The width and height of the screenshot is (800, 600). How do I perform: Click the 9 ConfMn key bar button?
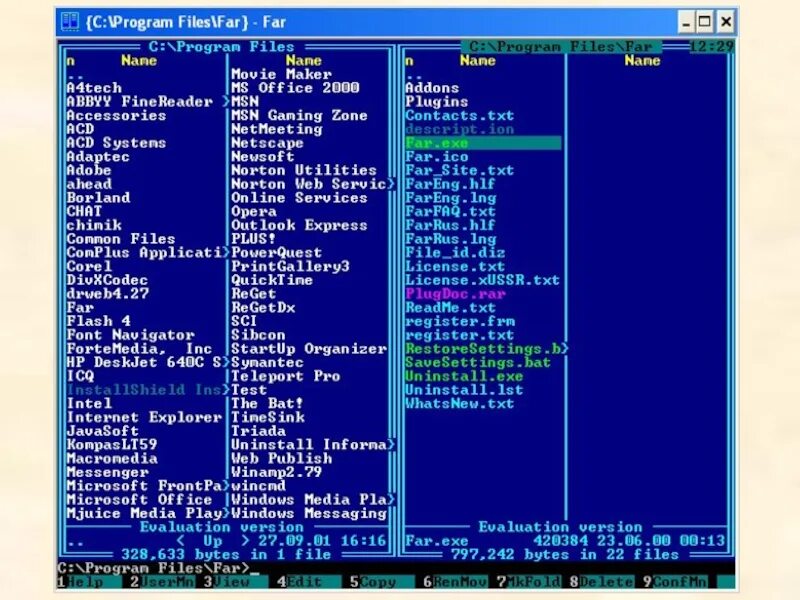pyautogui.click(x=675, y=582)
